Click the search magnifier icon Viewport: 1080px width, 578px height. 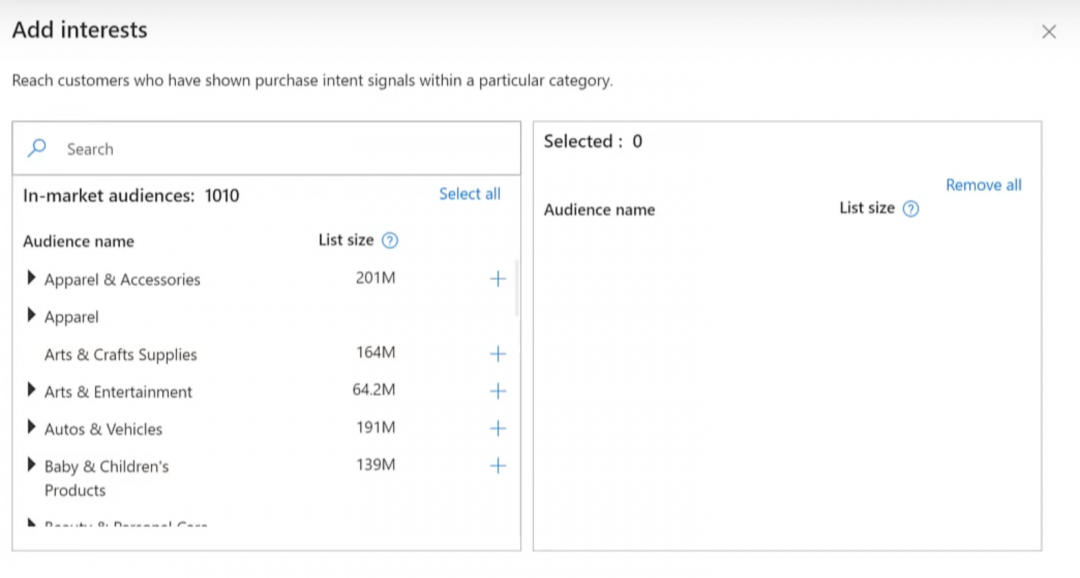[x=37, y=148]
